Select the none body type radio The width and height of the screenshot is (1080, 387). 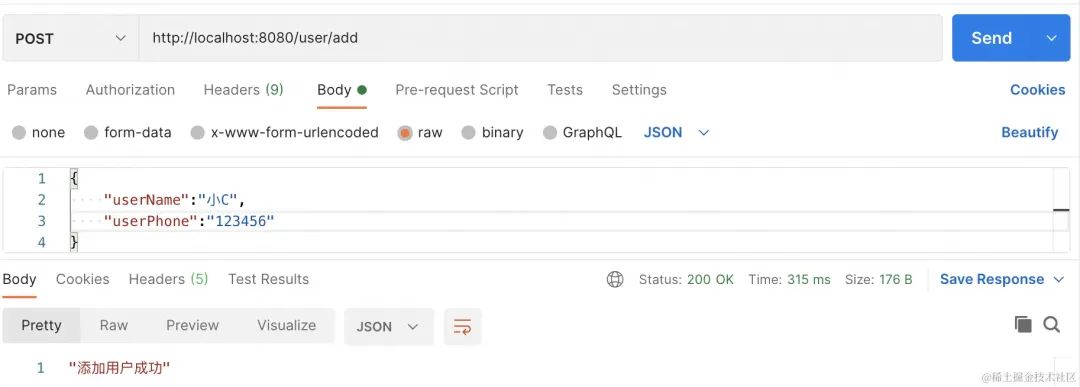19,133
